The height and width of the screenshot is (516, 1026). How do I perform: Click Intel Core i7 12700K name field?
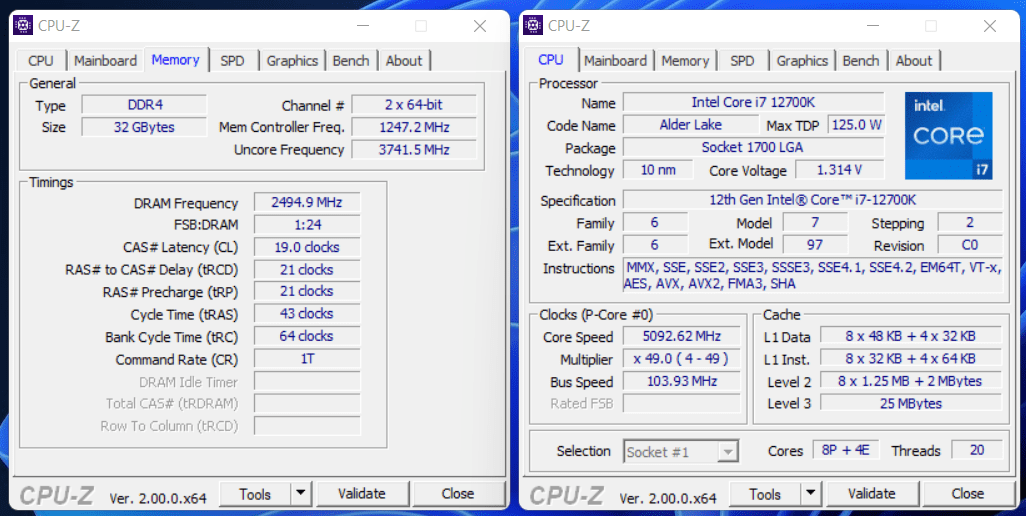(x=753, y=102)
